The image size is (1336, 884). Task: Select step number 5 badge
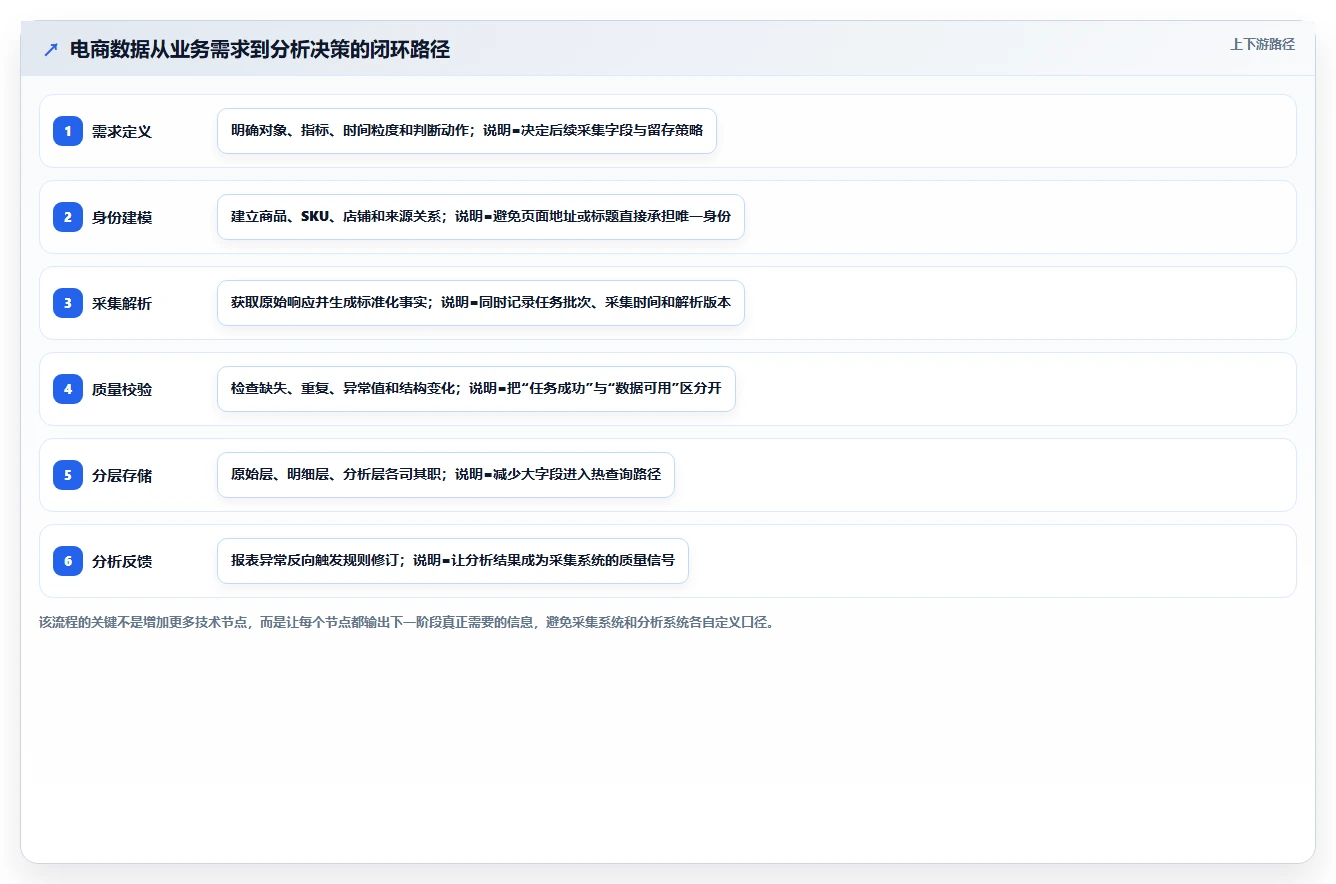pyautogui.click(x=68, y=475)
